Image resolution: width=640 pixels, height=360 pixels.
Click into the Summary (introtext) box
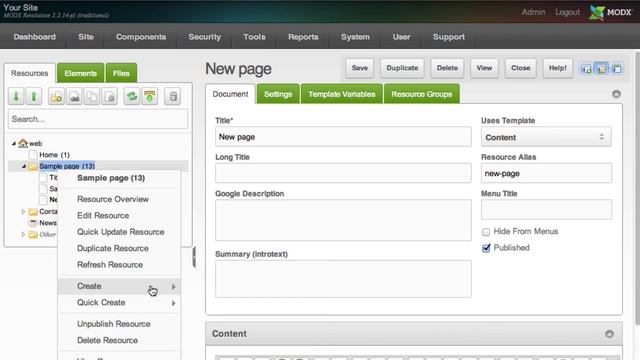(x=343, y=279)
